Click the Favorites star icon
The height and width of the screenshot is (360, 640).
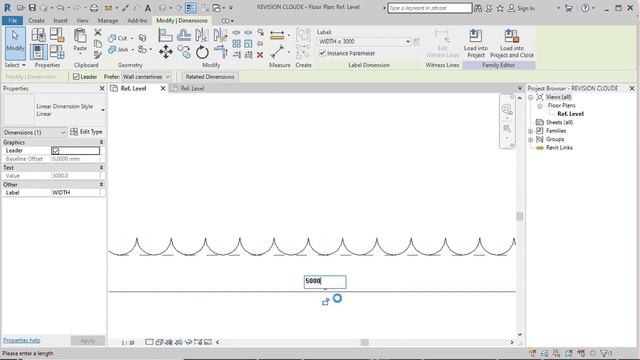tap(500, 8)
